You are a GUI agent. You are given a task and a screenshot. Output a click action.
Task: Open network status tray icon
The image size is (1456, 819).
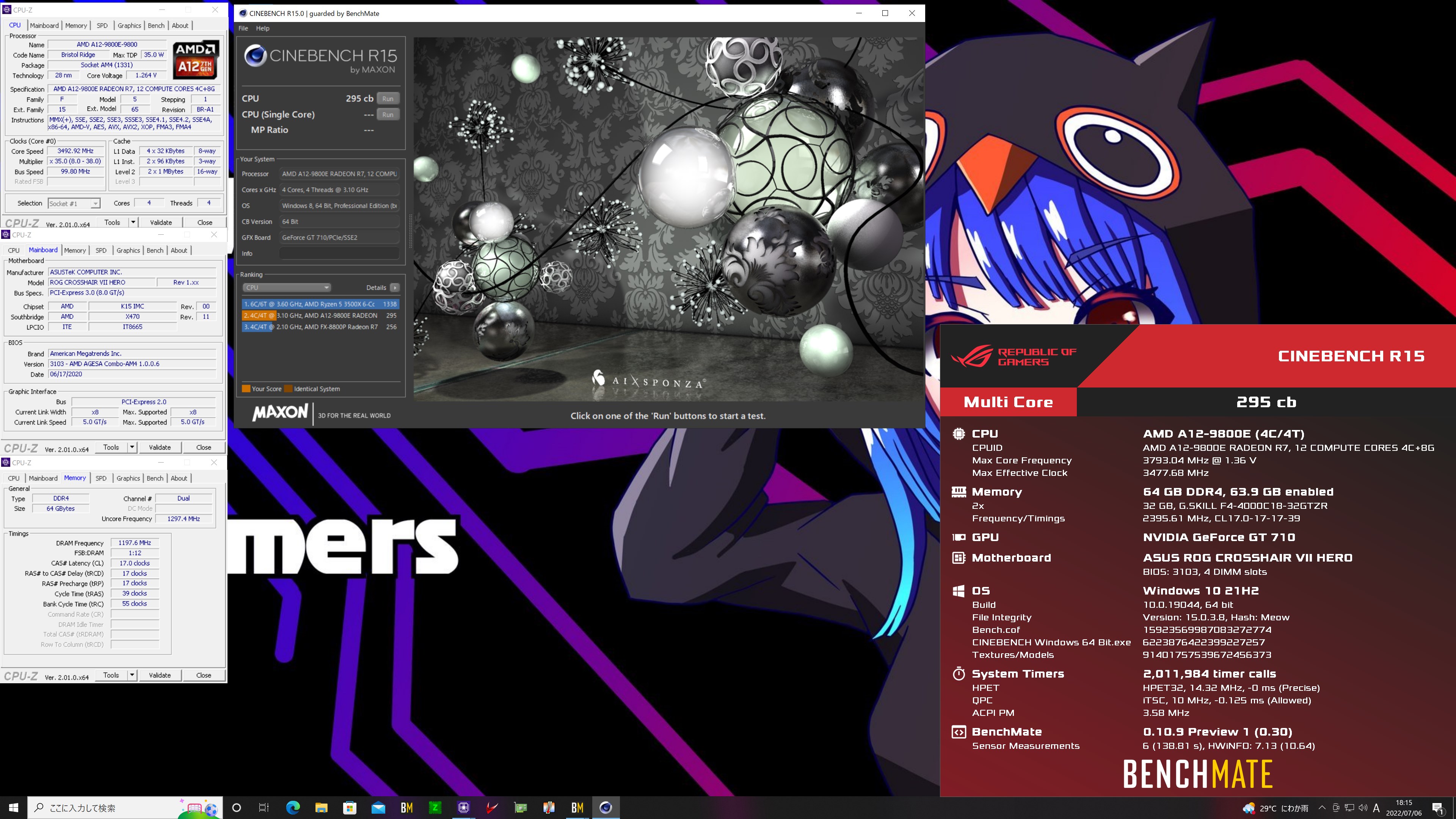tap(1349, 808)
